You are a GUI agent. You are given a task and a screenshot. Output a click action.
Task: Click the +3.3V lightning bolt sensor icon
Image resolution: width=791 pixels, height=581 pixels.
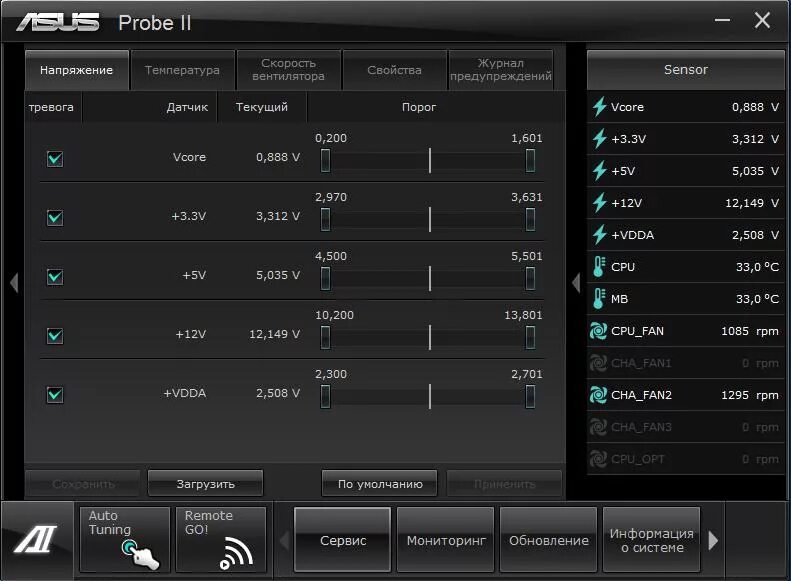pyautogui.click(x=599, y=139)
